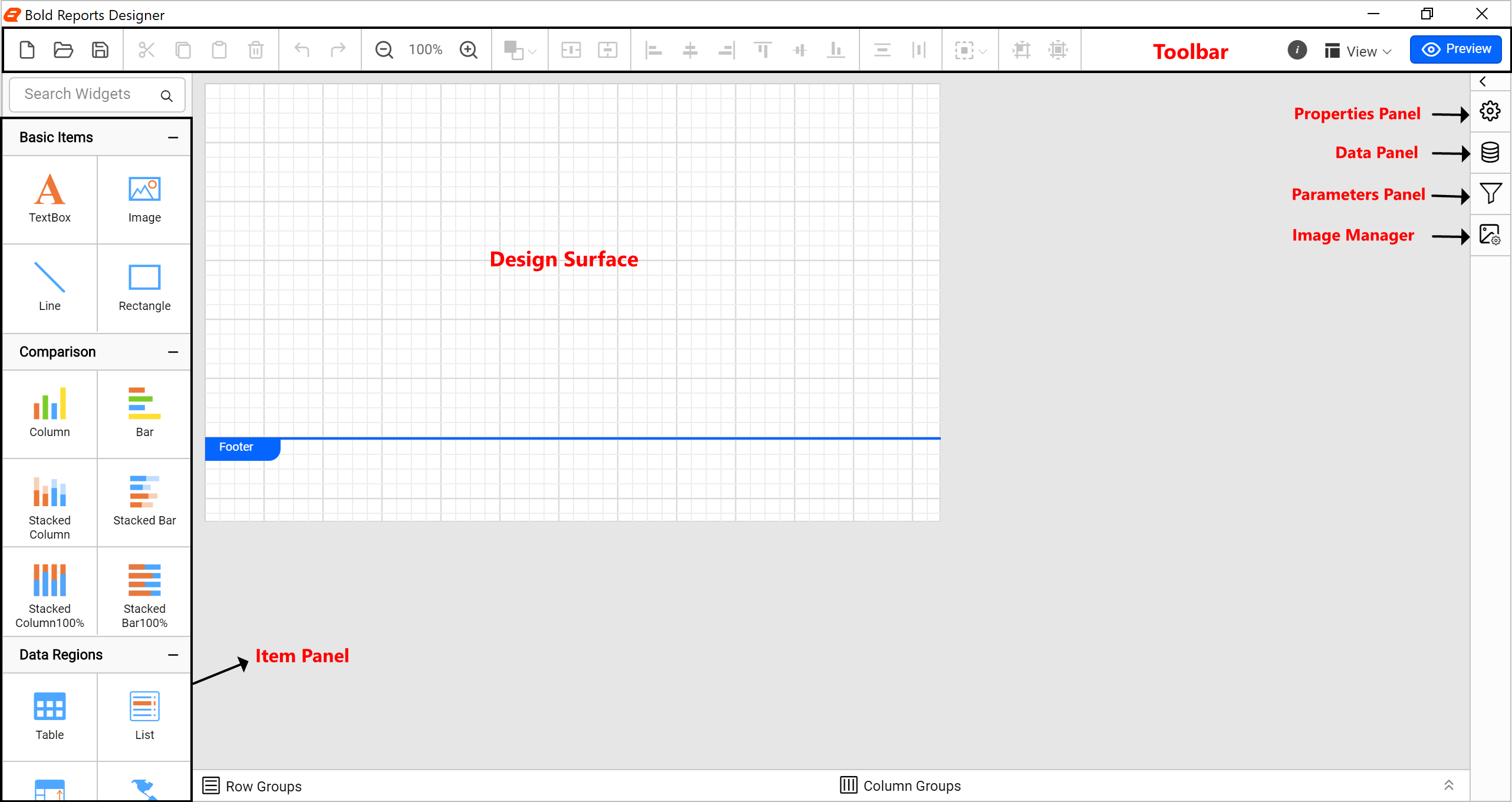This screenshot has width=1512, height=802.
Task: Select the Rectangle widget
Action: (x=144, y=288)
